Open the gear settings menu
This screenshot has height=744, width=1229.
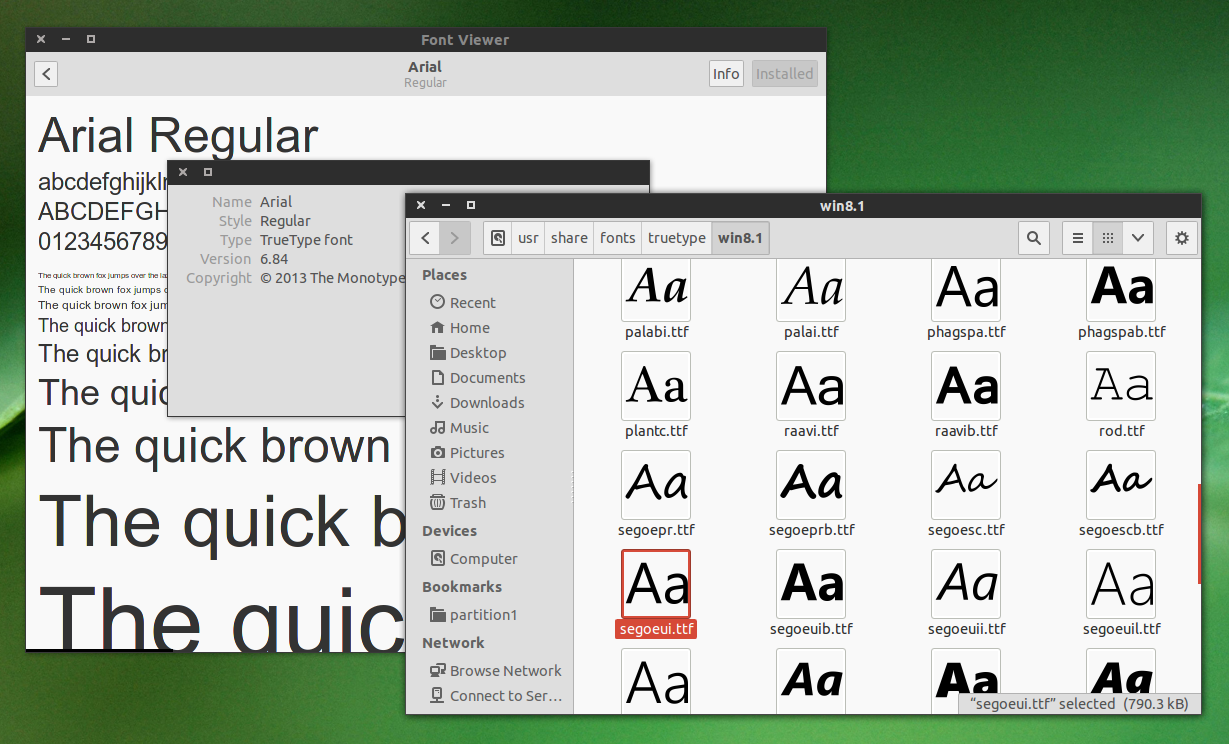point(1182,238)
